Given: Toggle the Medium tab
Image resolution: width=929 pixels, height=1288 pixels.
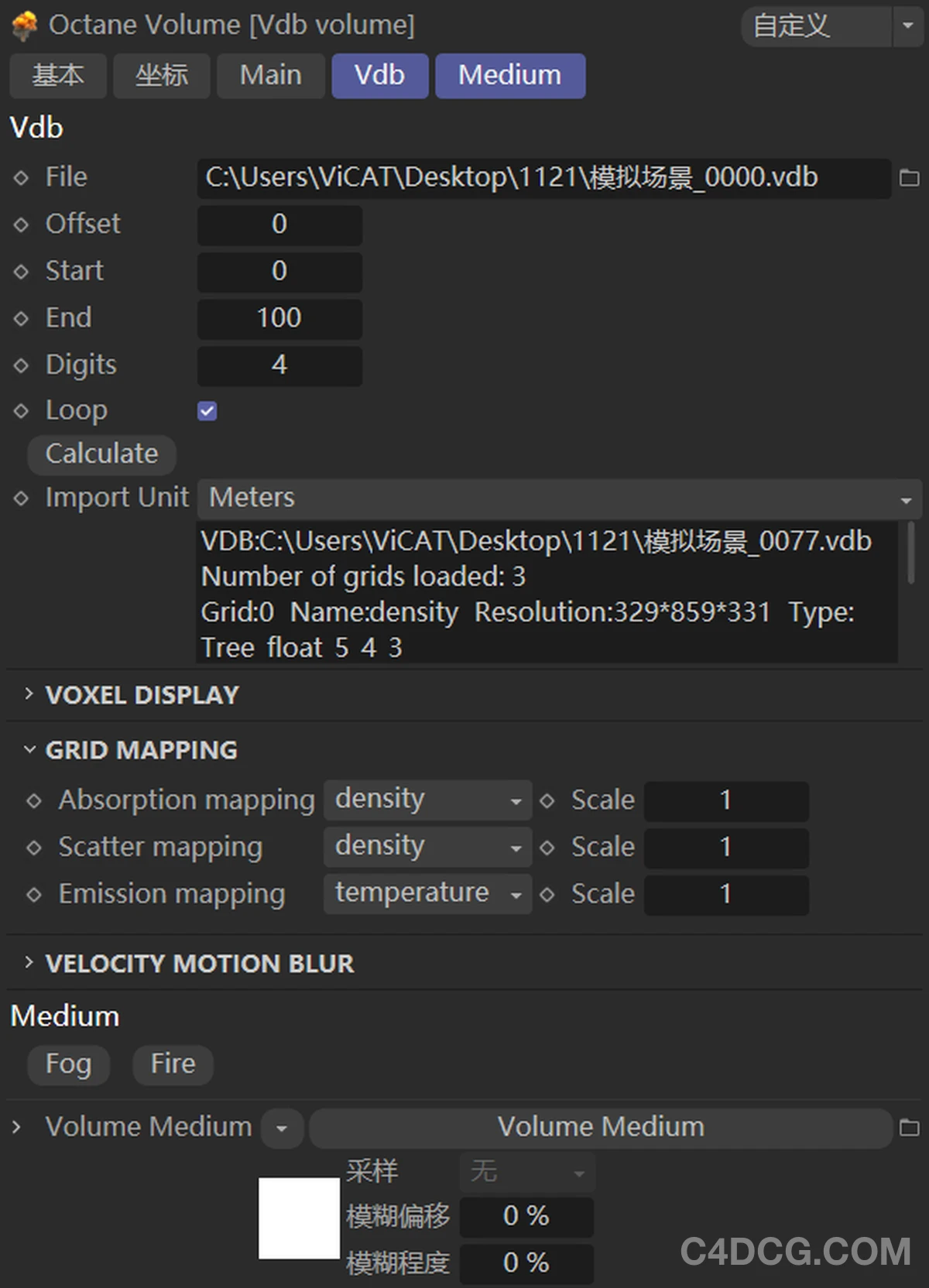Looking at the screenshot, I should [x=510, y=76].
